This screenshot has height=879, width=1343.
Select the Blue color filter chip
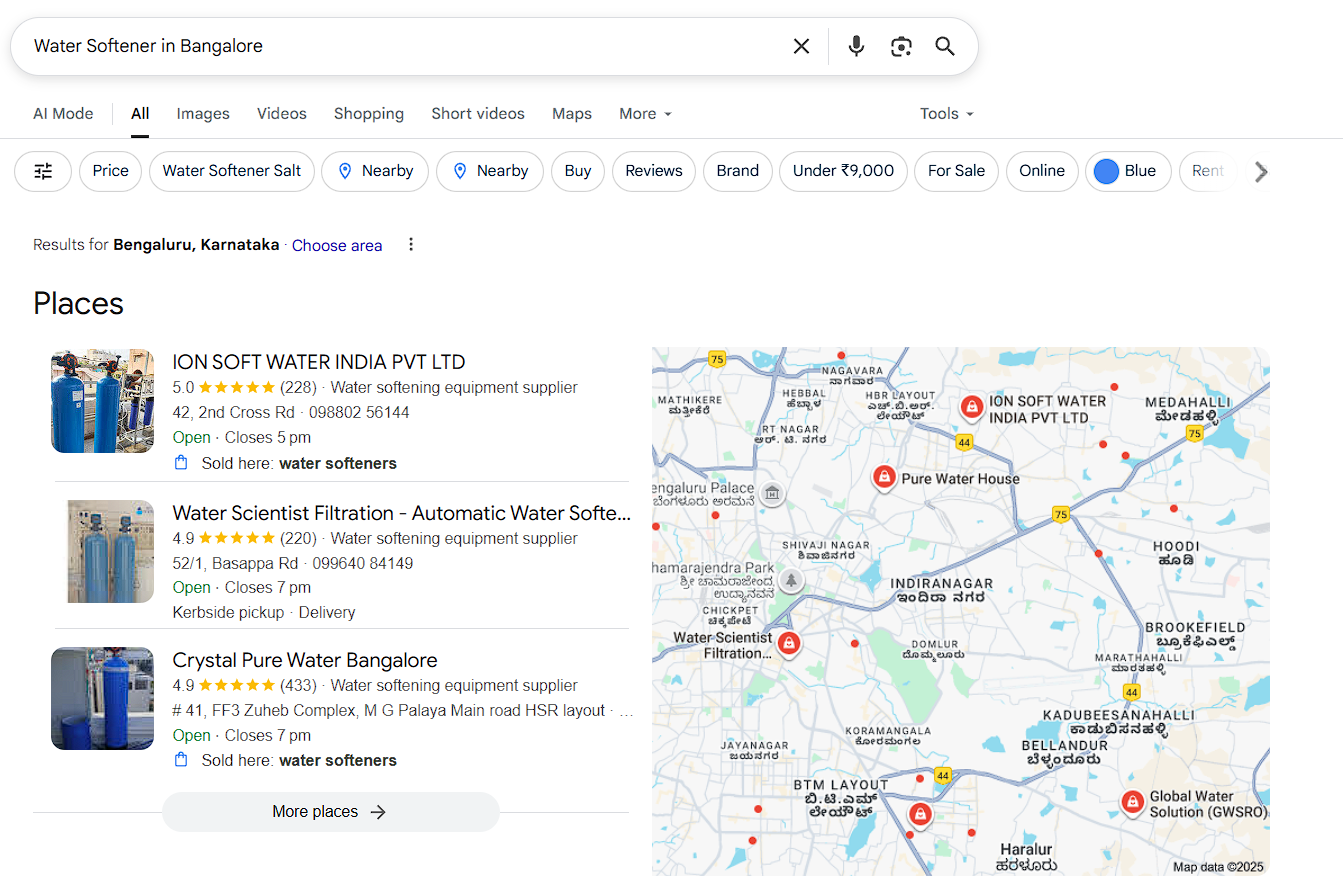1127,171
